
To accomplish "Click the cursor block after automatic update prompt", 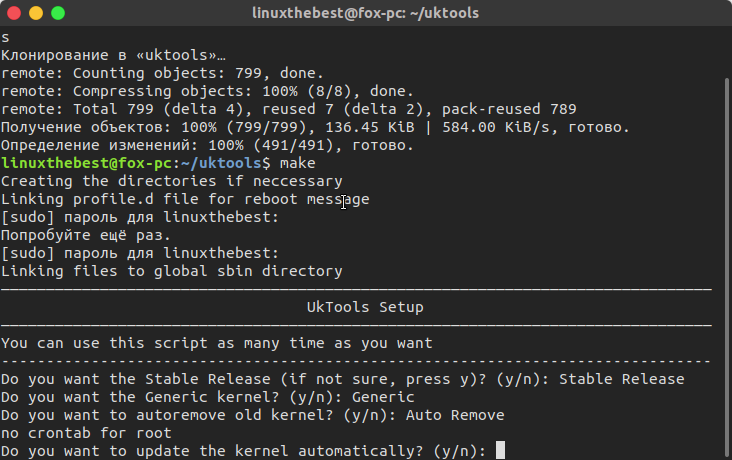I will (500, 451).
